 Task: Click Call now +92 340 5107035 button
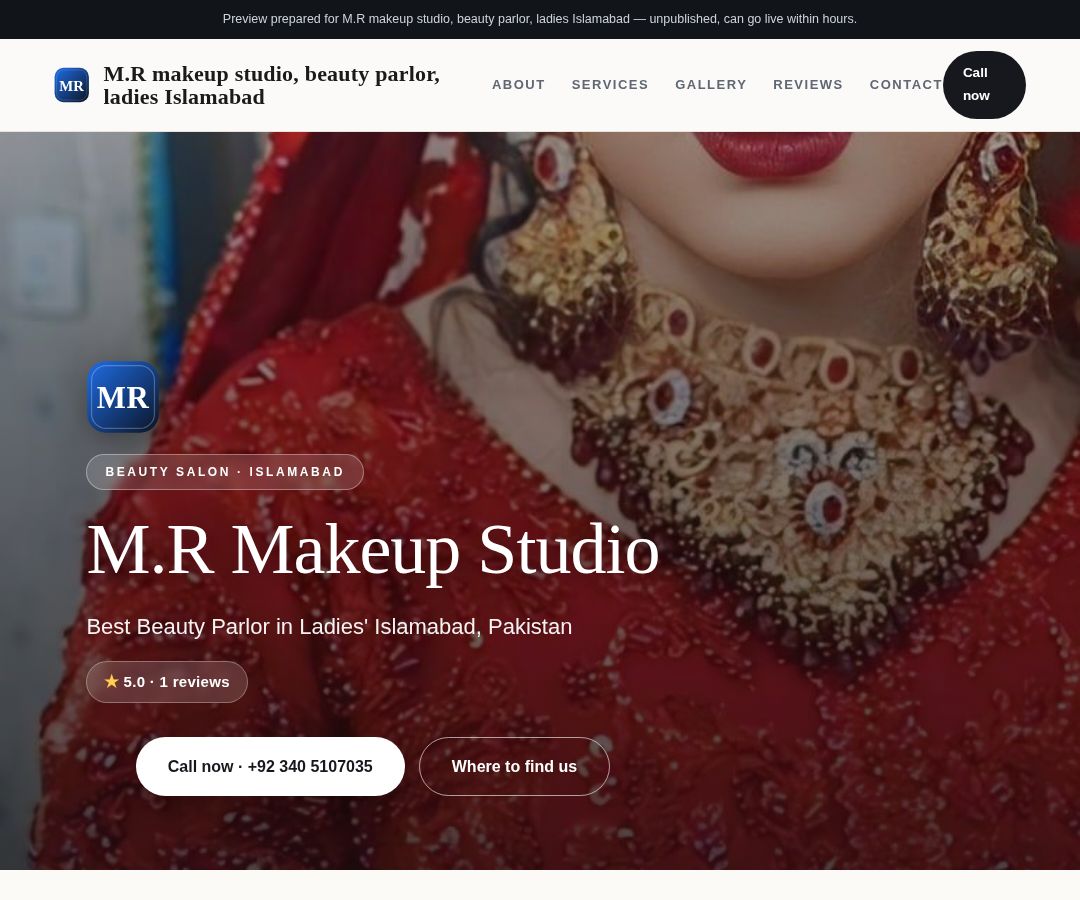[x=270, y=766]
